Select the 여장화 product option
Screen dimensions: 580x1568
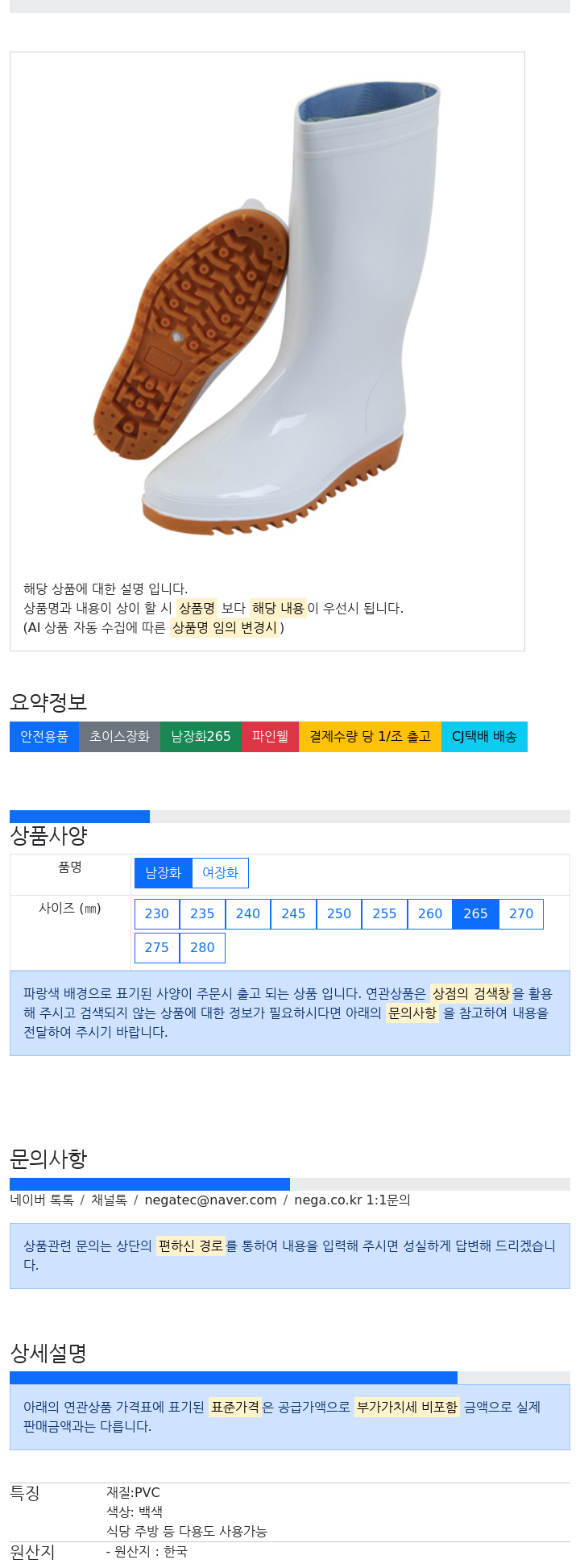(220, 873)
